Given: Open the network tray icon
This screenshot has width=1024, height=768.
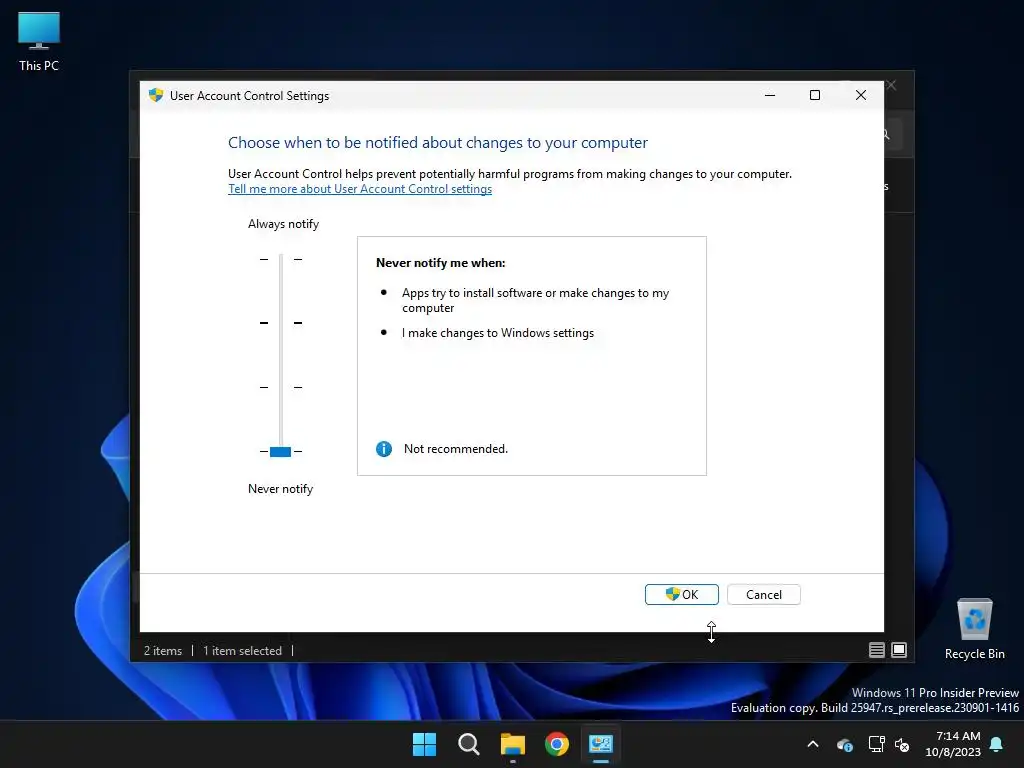Looking at the screenshot, I should tap(876, 744).
